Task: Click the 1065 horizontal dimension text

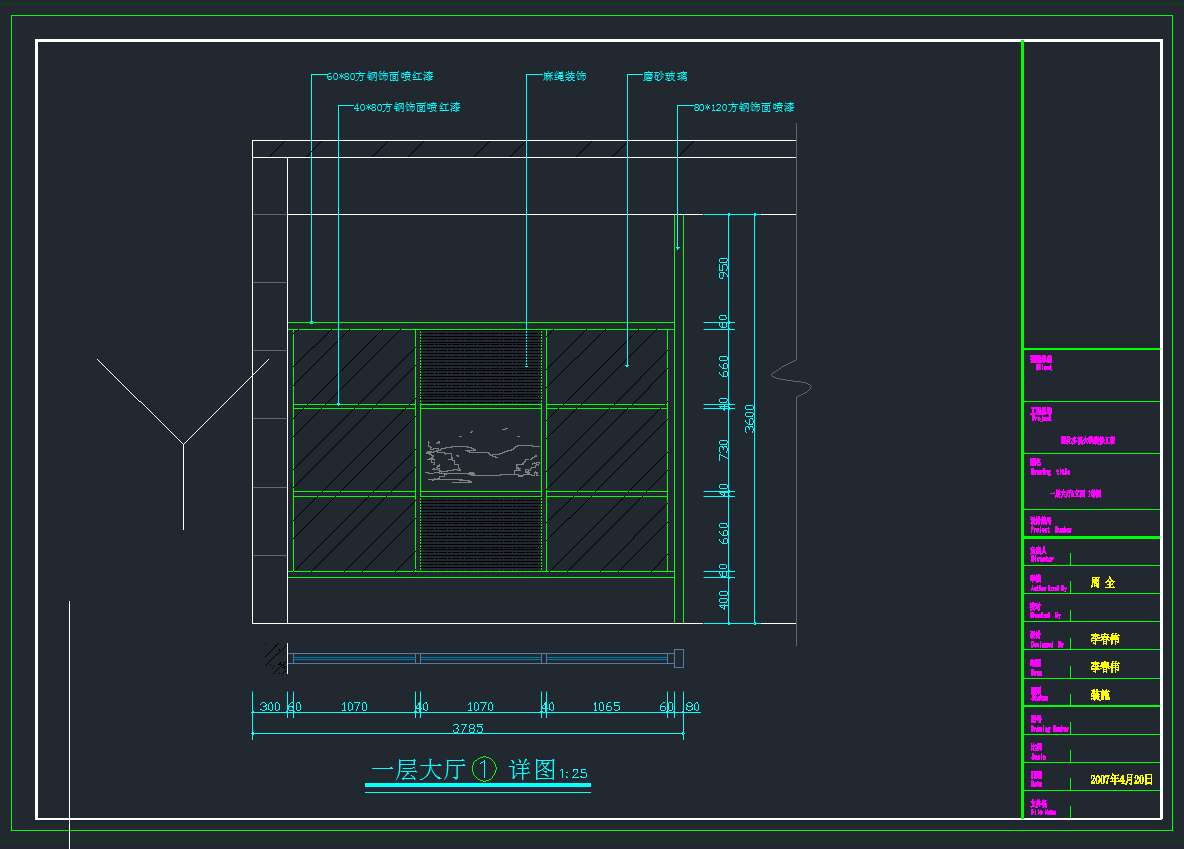Action: click(606, 707)
